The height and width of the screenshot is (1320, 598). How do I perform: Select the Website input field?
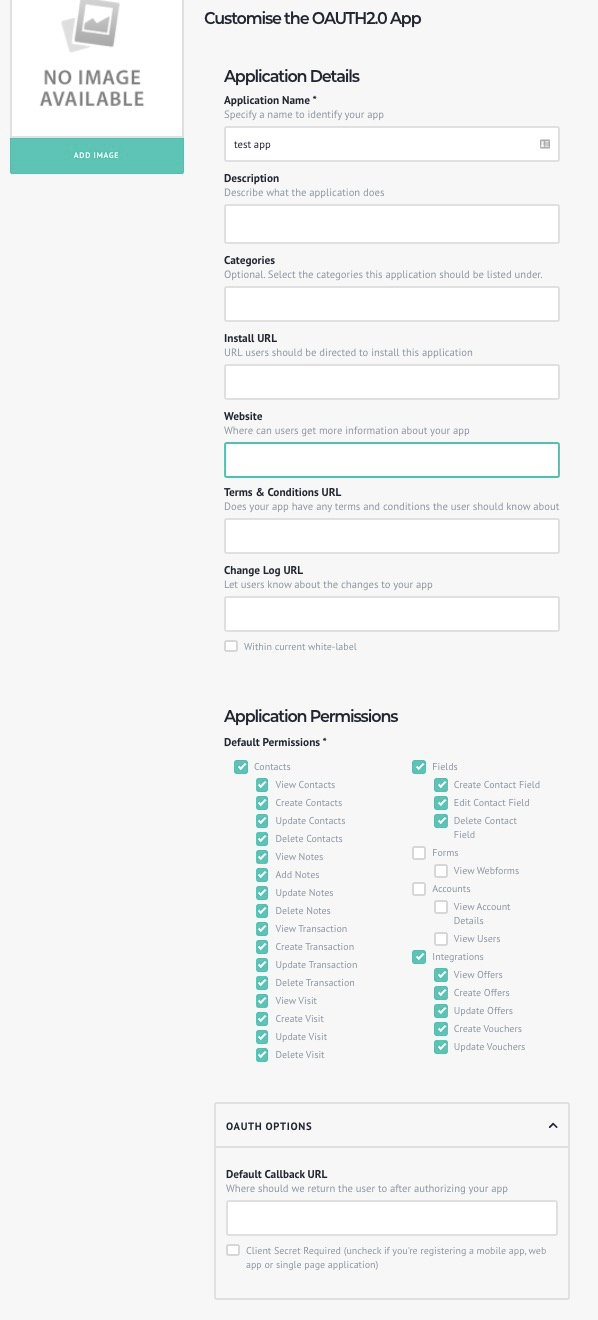(x=391, y=460)
